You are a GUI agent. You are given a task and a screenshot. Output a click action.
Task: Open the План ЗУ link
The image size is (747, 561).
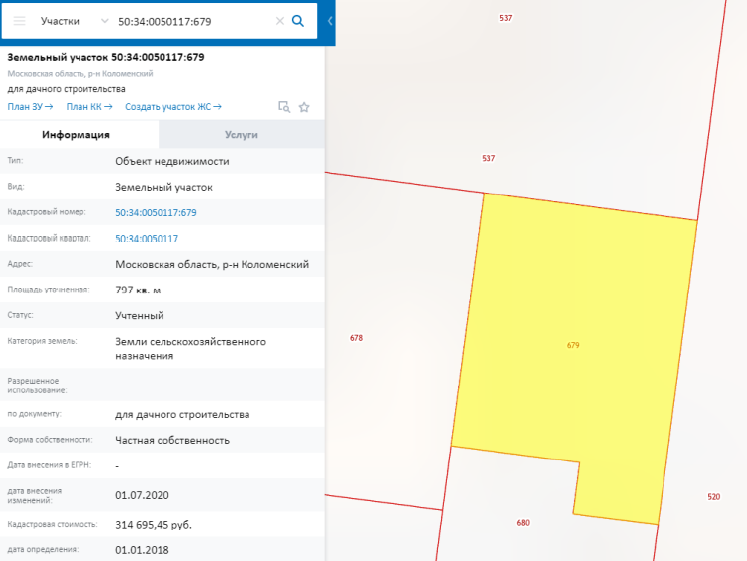coord(30,107)
